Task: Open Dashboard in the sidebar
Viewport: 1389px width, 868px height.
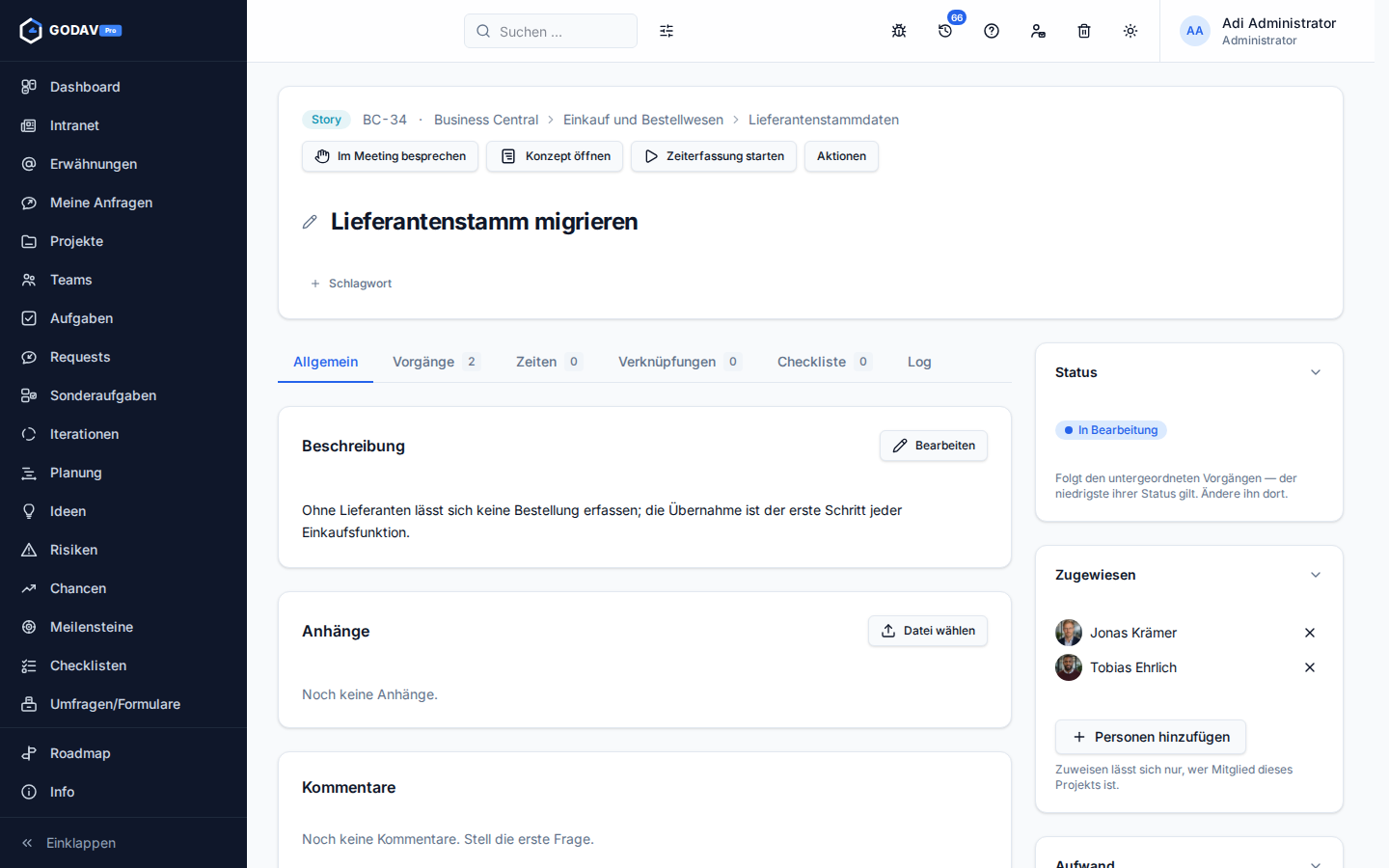Action: 123,87
